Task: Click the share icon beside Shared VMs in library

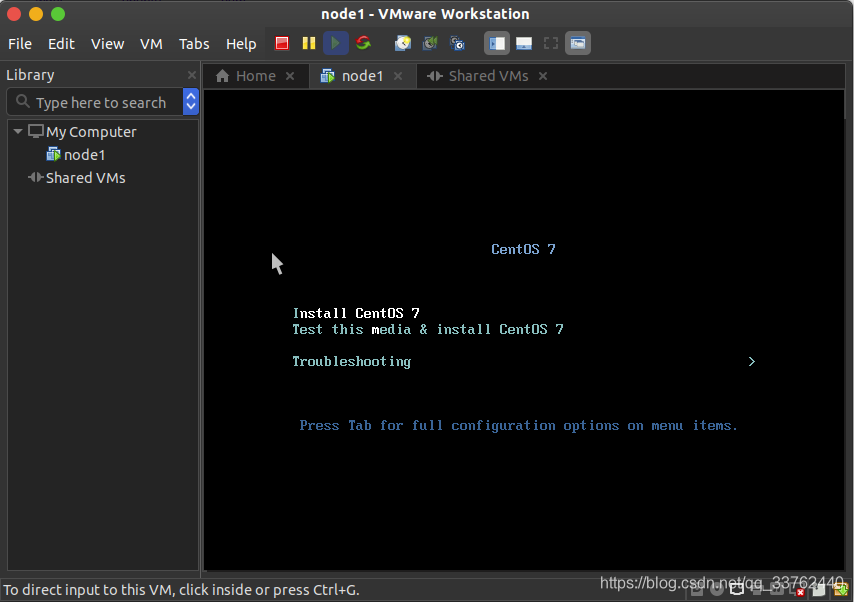Action: 35,177
